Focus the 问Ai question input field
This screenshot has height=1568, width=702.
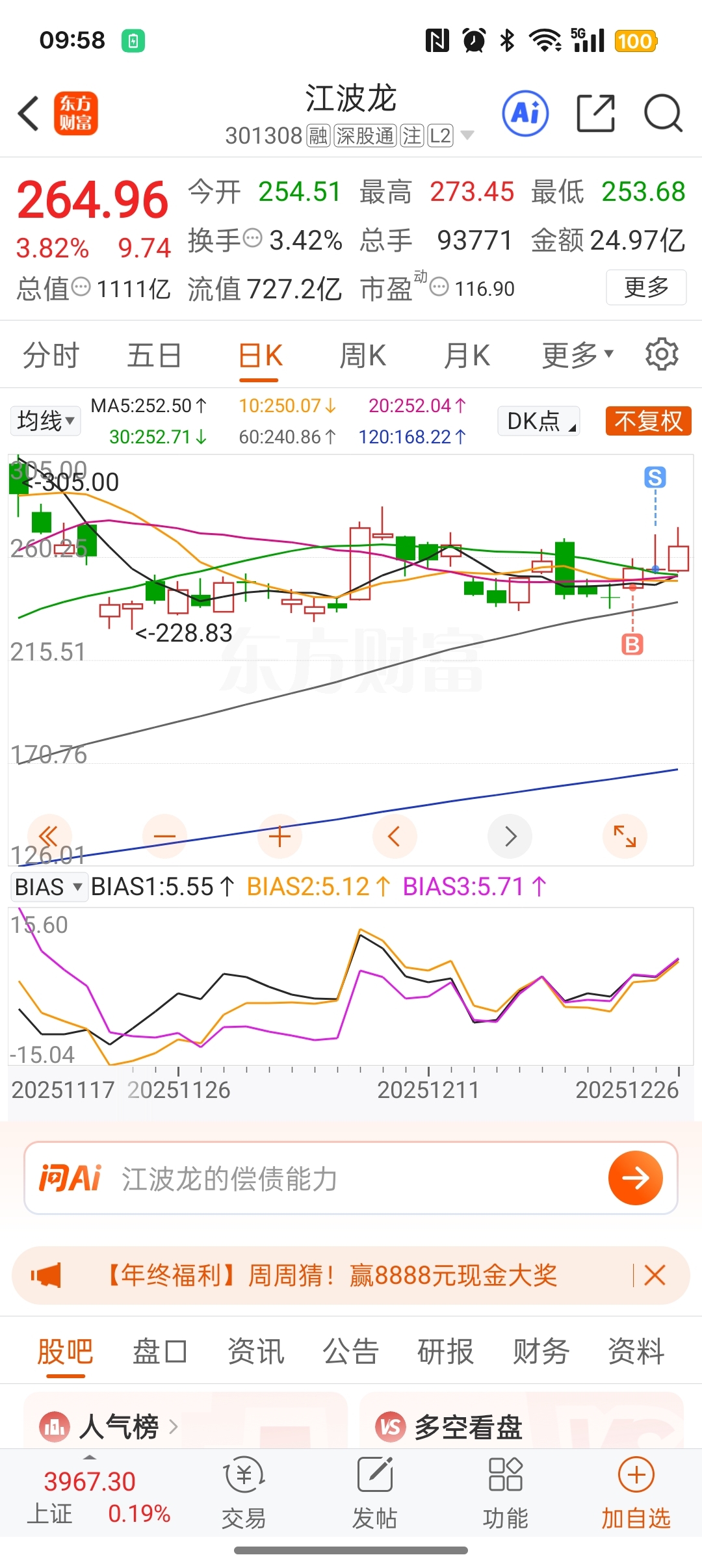[351, 1178]
